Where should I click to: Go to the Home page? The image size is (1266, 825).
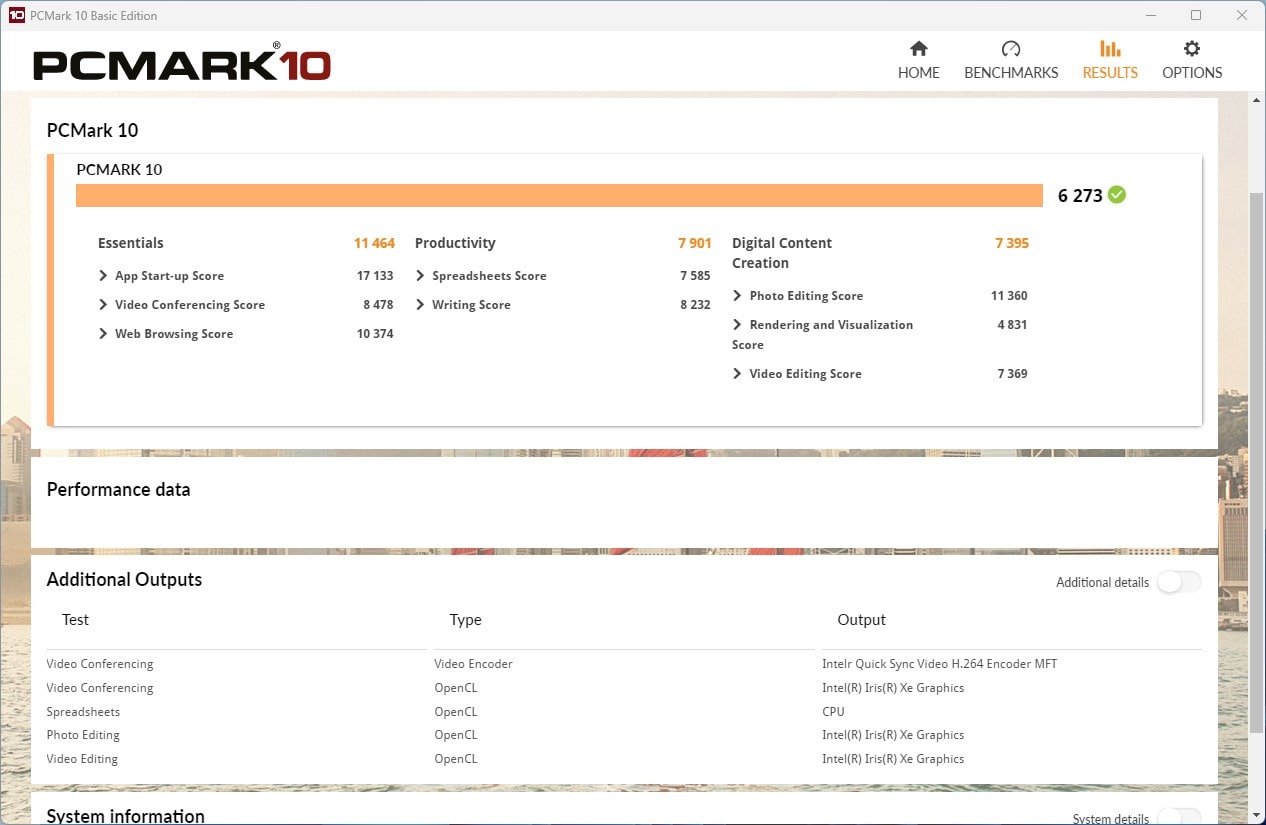(x=918, y=60)
